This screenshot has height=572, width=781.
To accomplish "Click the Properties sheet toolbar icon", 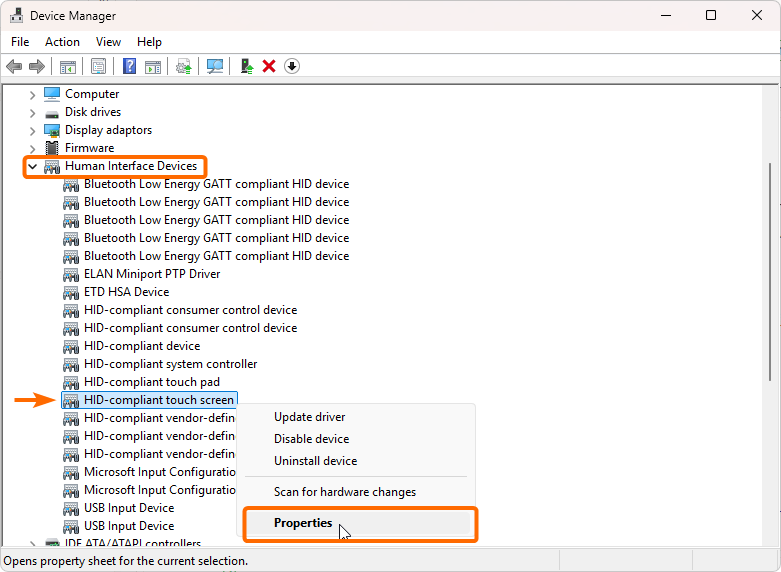I will pos(98,66).
